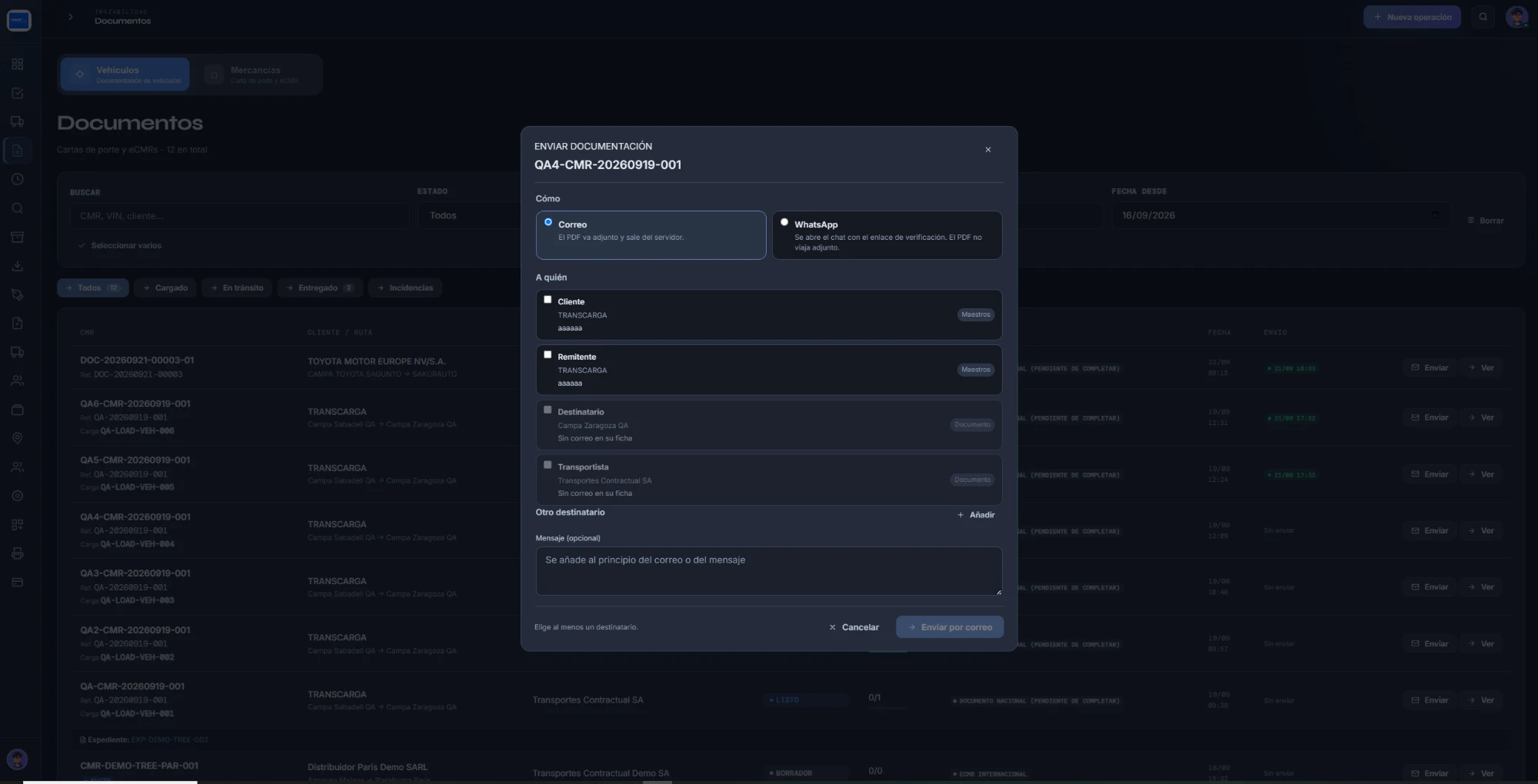Click the dashboard grid icon in sidebar
Viewport: 1538px width, 784px height.
(18, 65)
